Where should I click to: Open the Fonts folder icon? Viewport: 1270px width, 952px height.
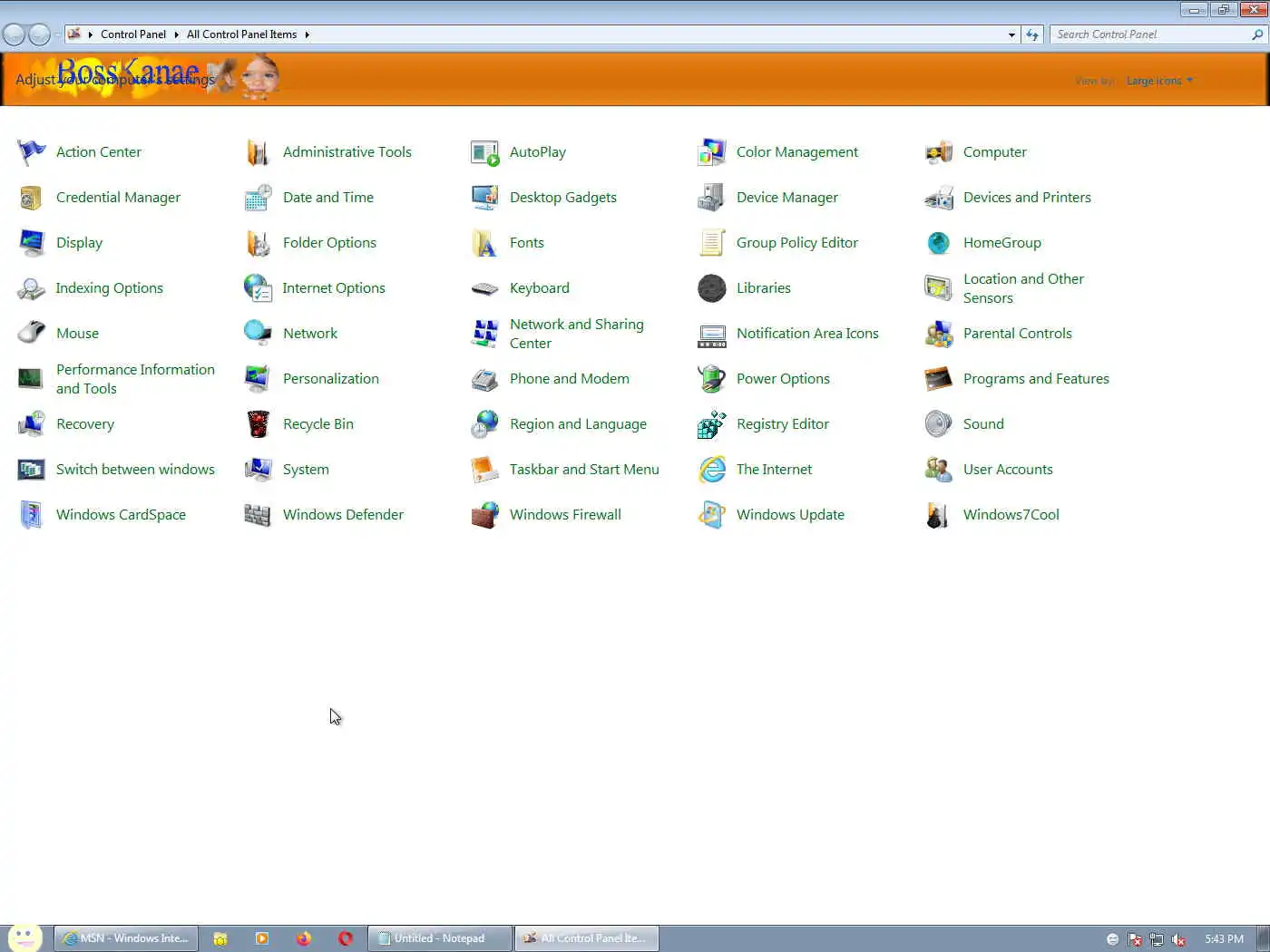pos(484,243)
